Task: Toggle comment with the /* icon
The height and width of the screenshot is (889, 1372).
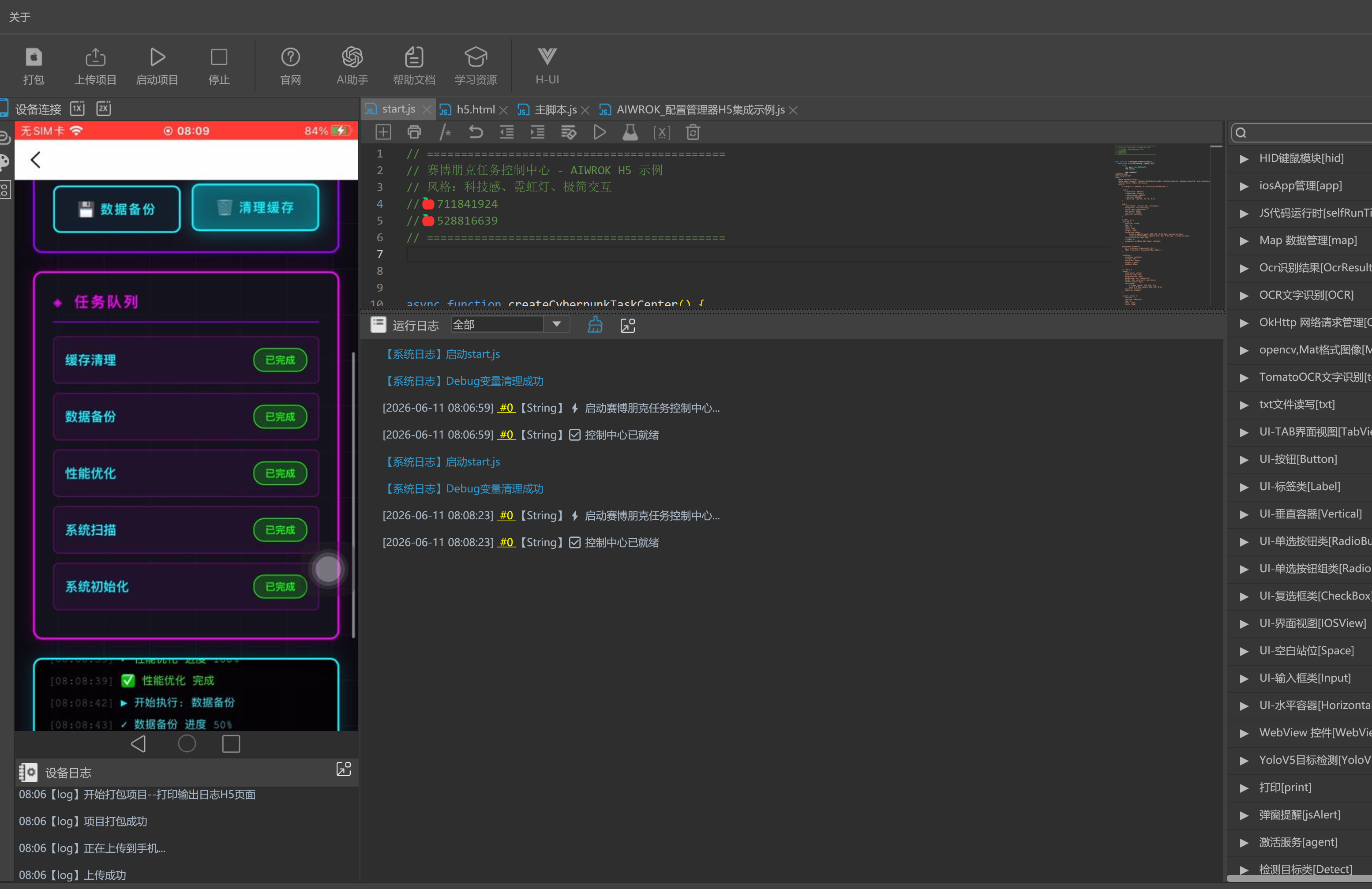Action: tap(445, 133)
